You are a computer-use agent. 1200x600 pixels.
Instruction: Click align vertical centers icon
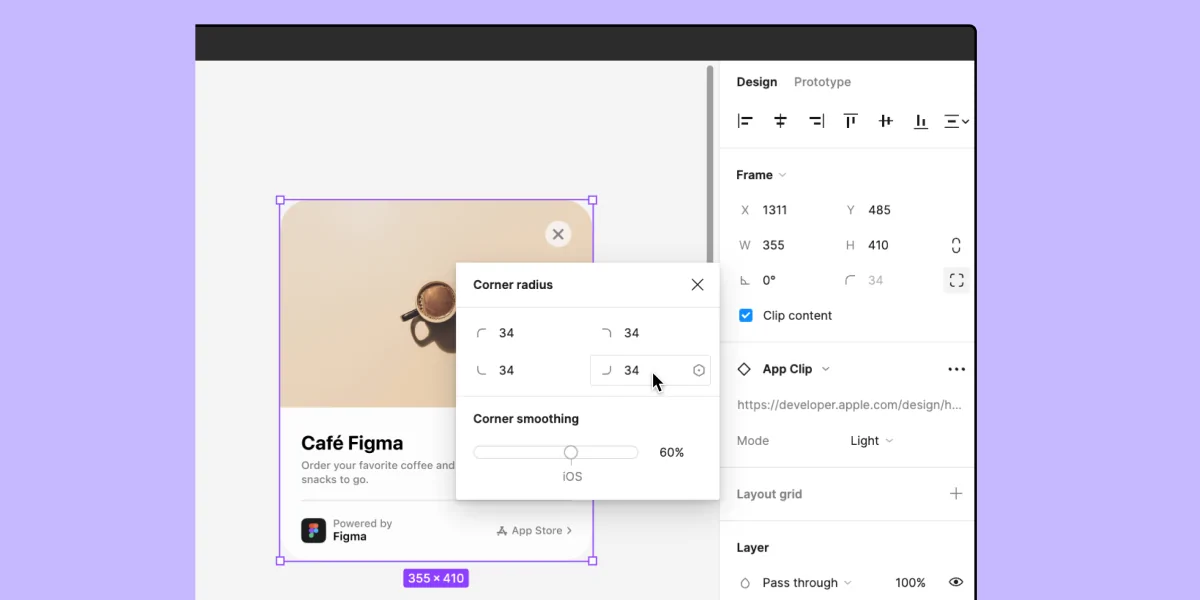click(x=886, y=121)
